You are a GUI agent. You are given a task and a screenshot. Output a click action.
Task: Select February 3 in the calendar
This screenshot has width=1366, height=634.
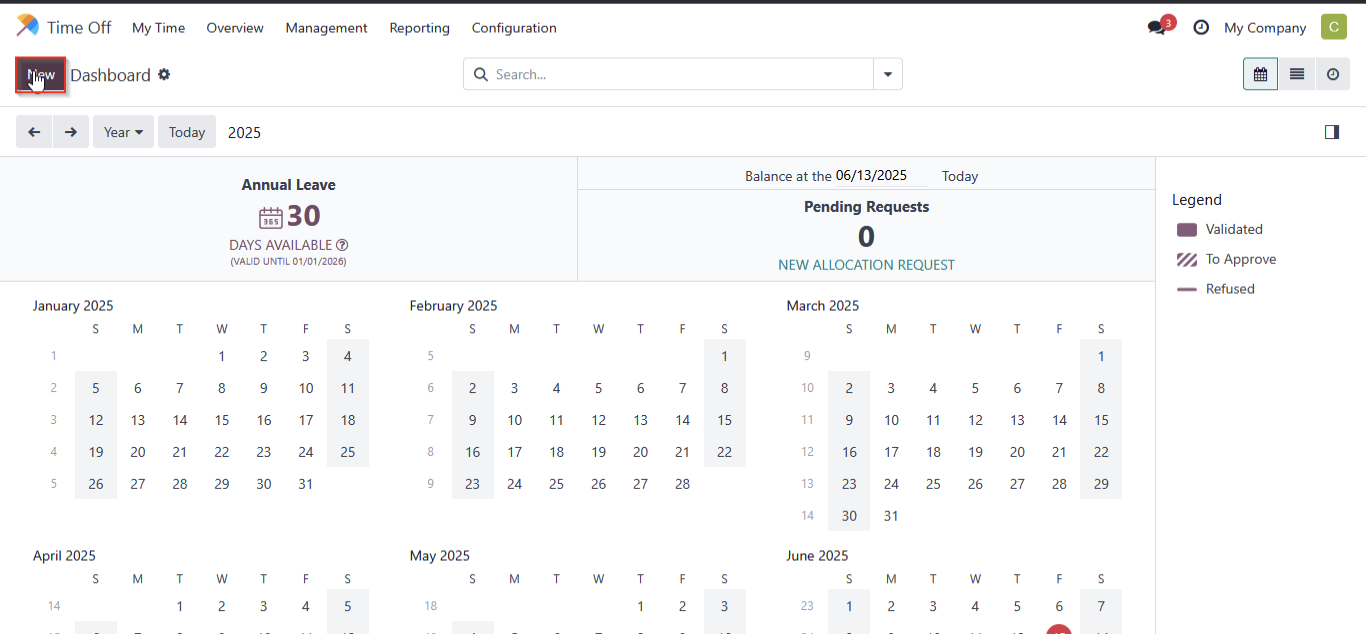[x=515, y=388]
